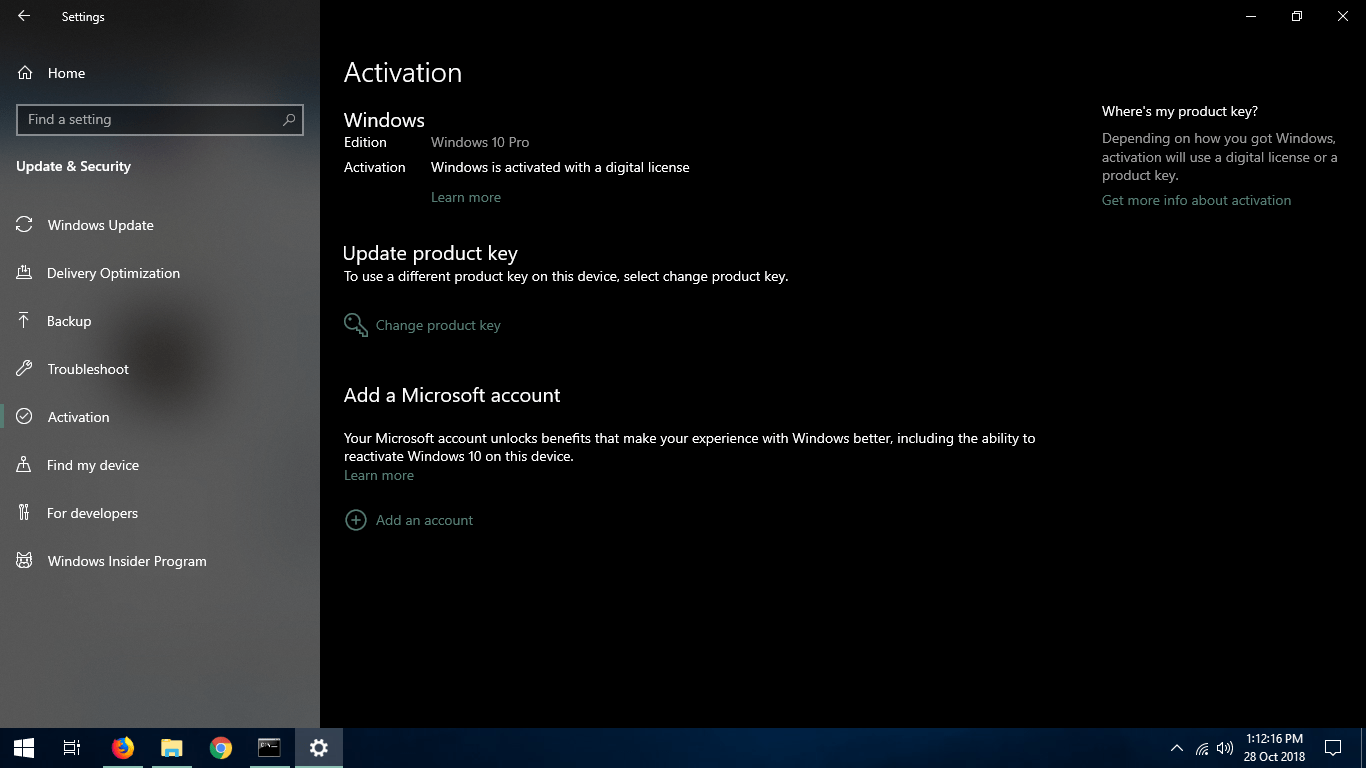Open the Wi-Fi network tray icon
Screen dimensions: 1366x768
[x=1202, y=748]
